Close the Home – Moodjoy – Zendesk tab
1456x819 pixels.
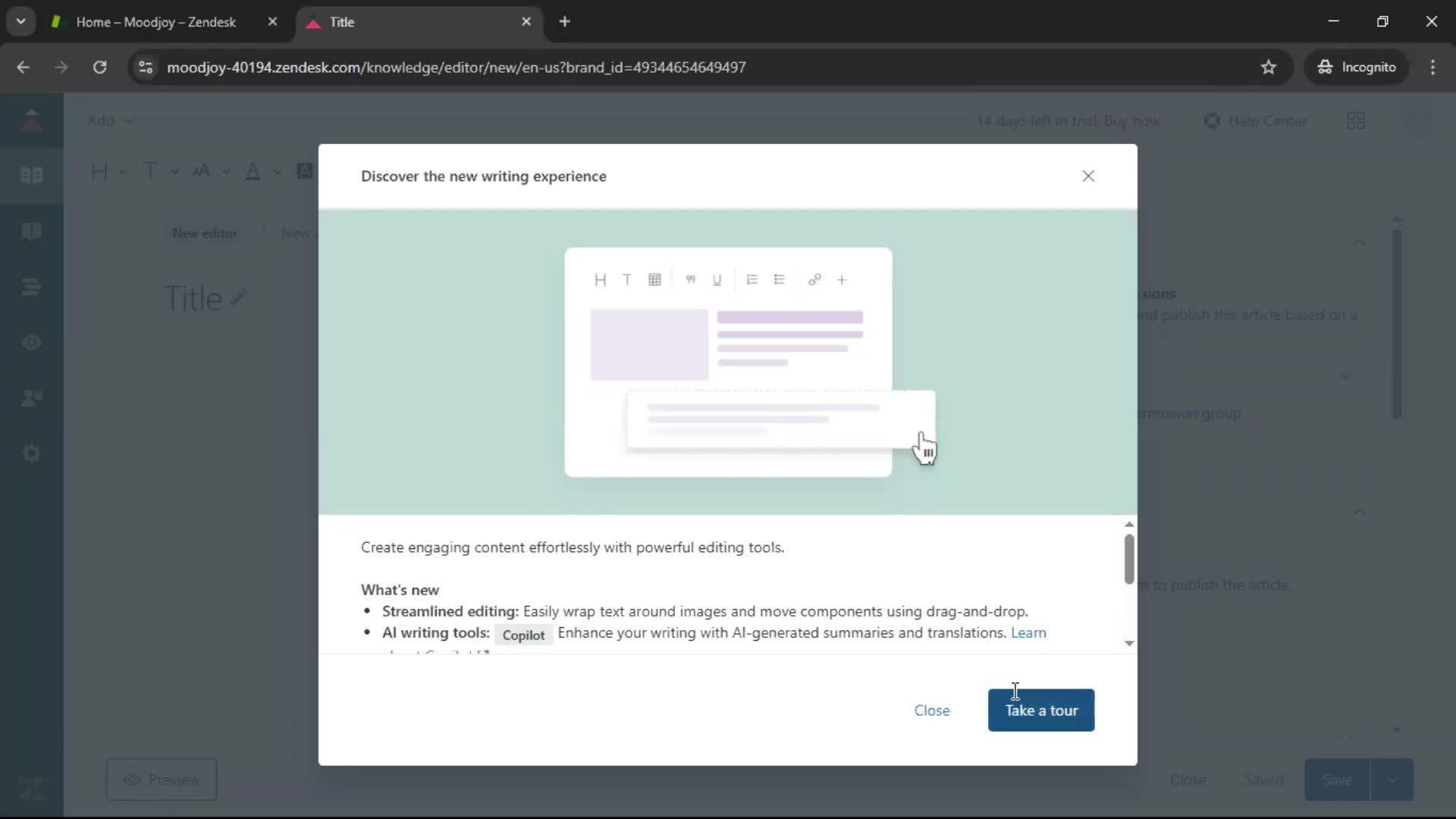point(272,22)
